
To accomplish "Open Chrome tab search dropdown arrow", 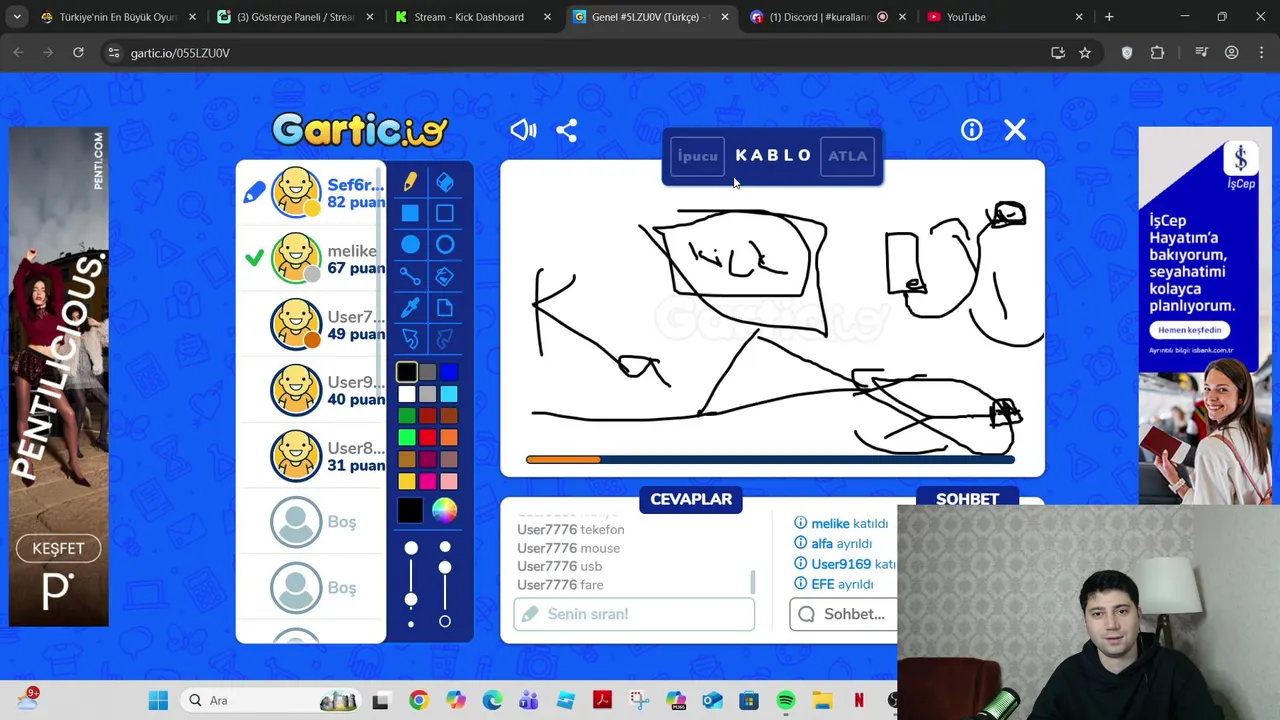I will (x=17, y=17).
